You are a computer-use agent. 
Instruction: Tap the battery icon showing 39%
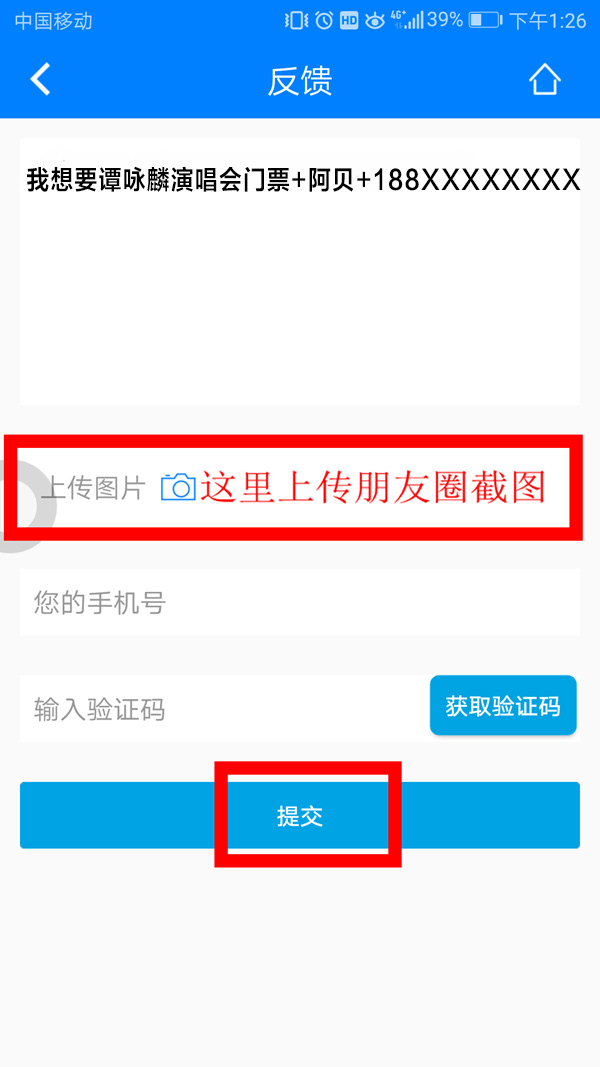coord(486,20)
